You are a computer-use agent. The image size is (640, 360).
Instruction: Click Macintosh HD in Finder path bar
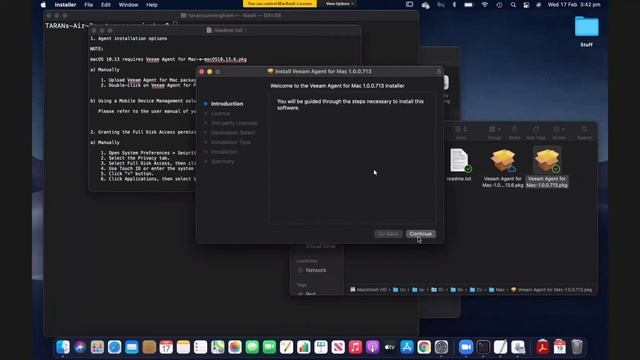(x=368, y=290)
